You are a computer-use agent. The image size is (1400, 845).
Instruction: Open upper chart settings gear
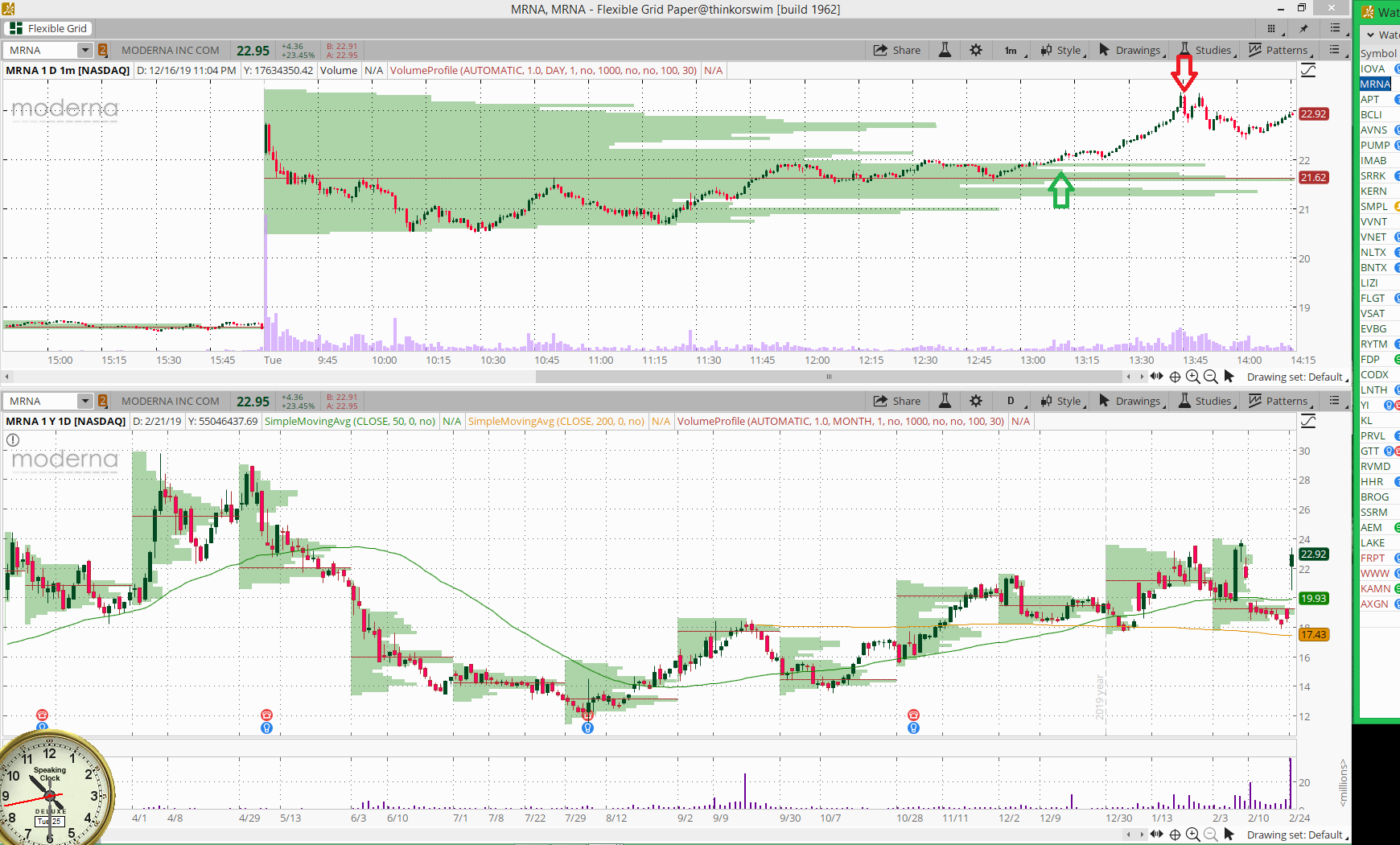tap(976, 50)
